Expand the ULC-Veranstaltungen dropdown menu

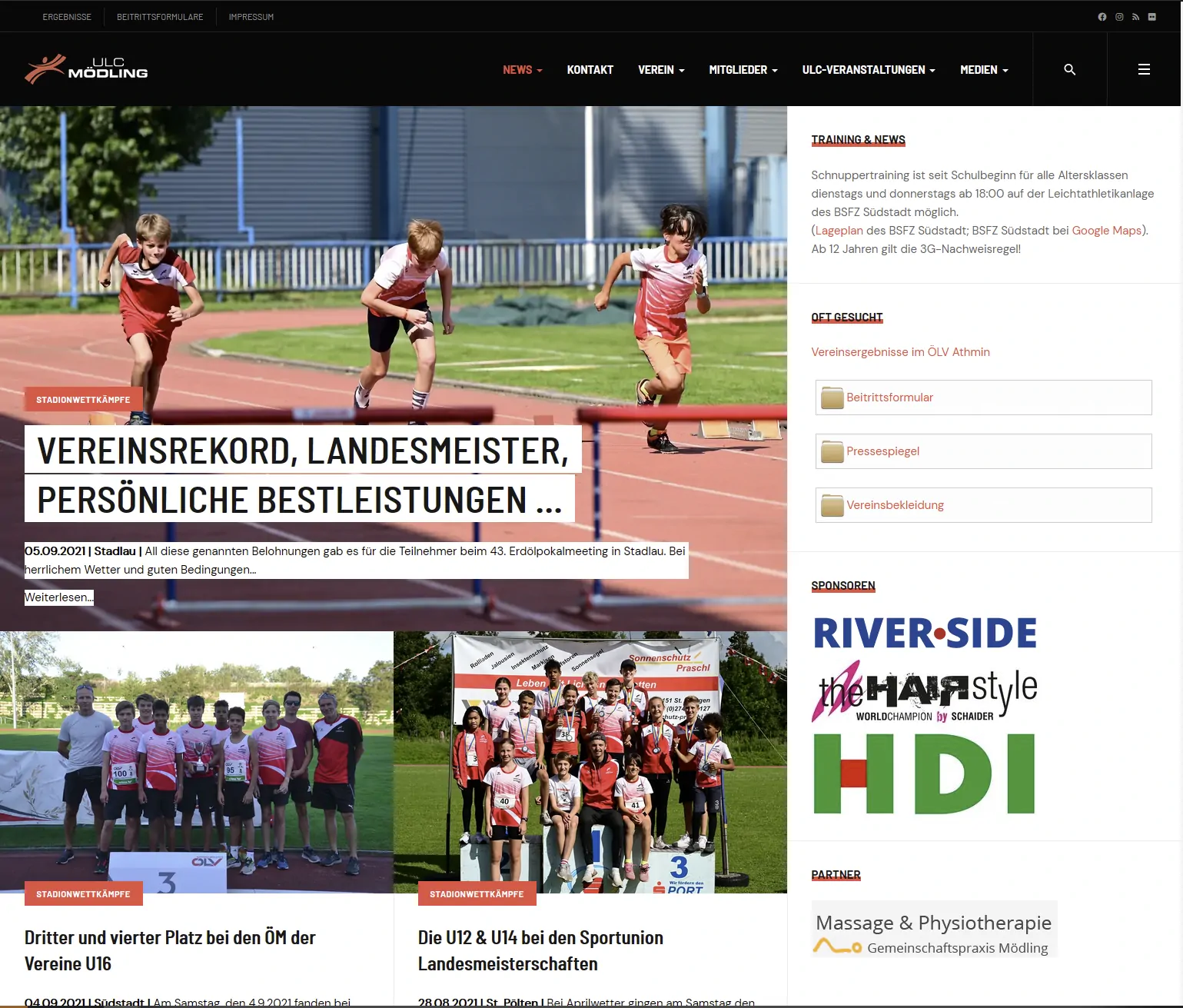(869, 70)
